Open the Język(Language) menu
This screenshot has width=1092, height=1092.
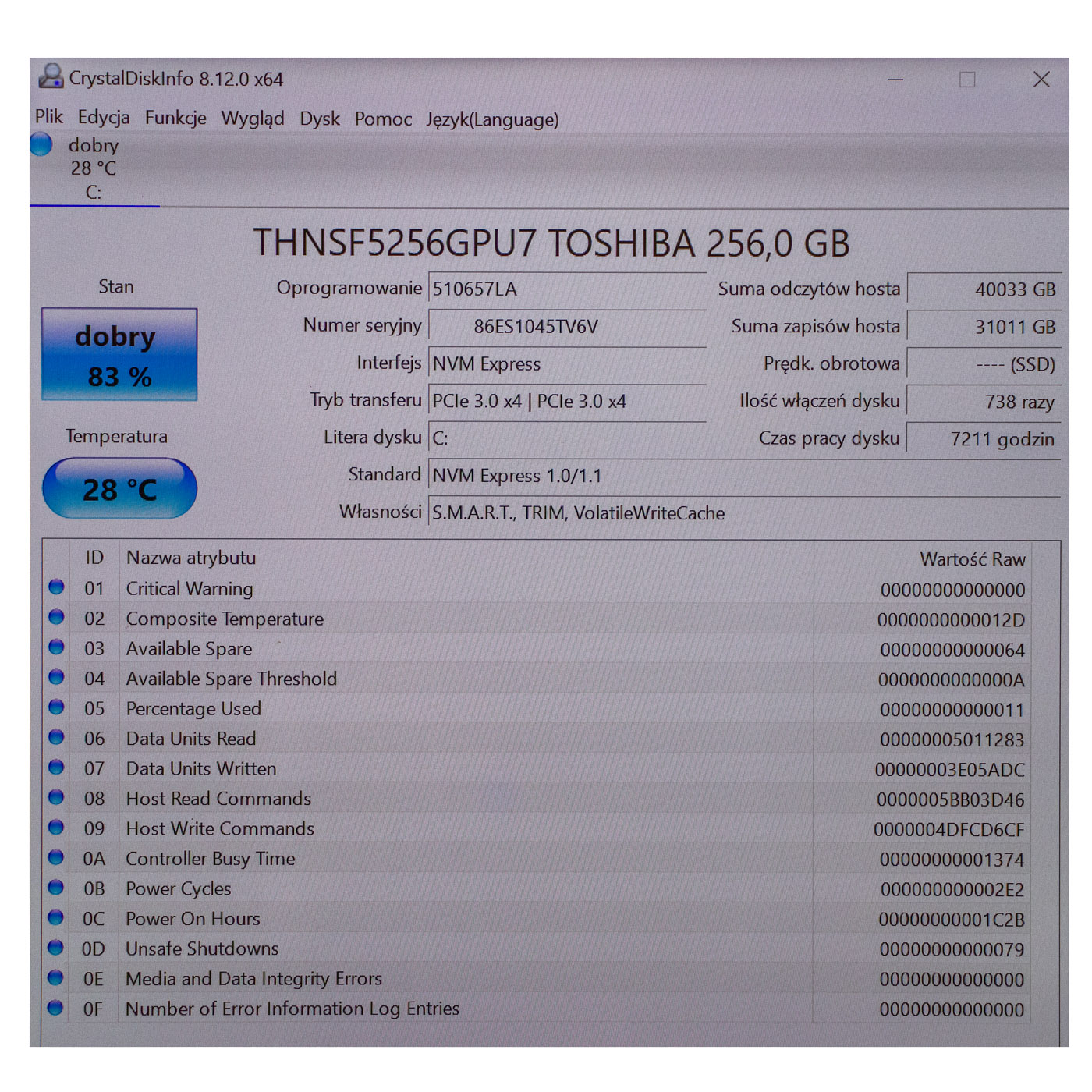tap(492, 119)
